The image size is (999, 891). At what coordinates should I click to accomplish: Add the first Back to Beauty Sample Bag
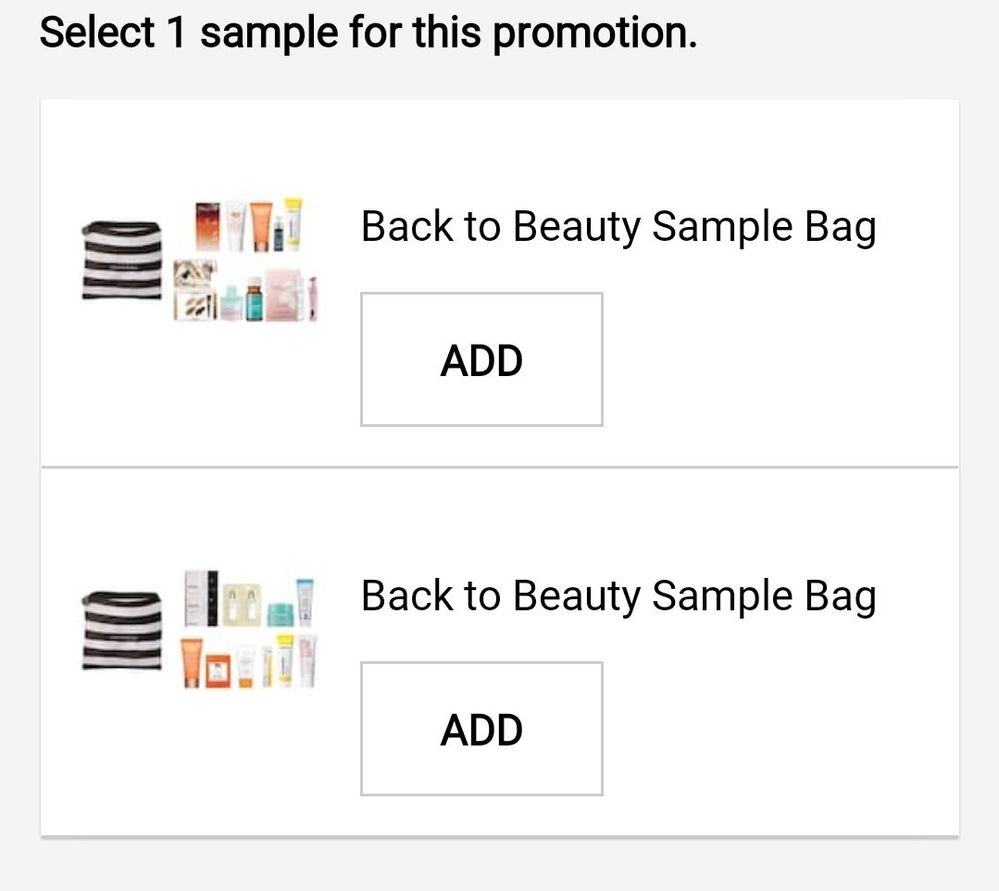pos(481,360)
